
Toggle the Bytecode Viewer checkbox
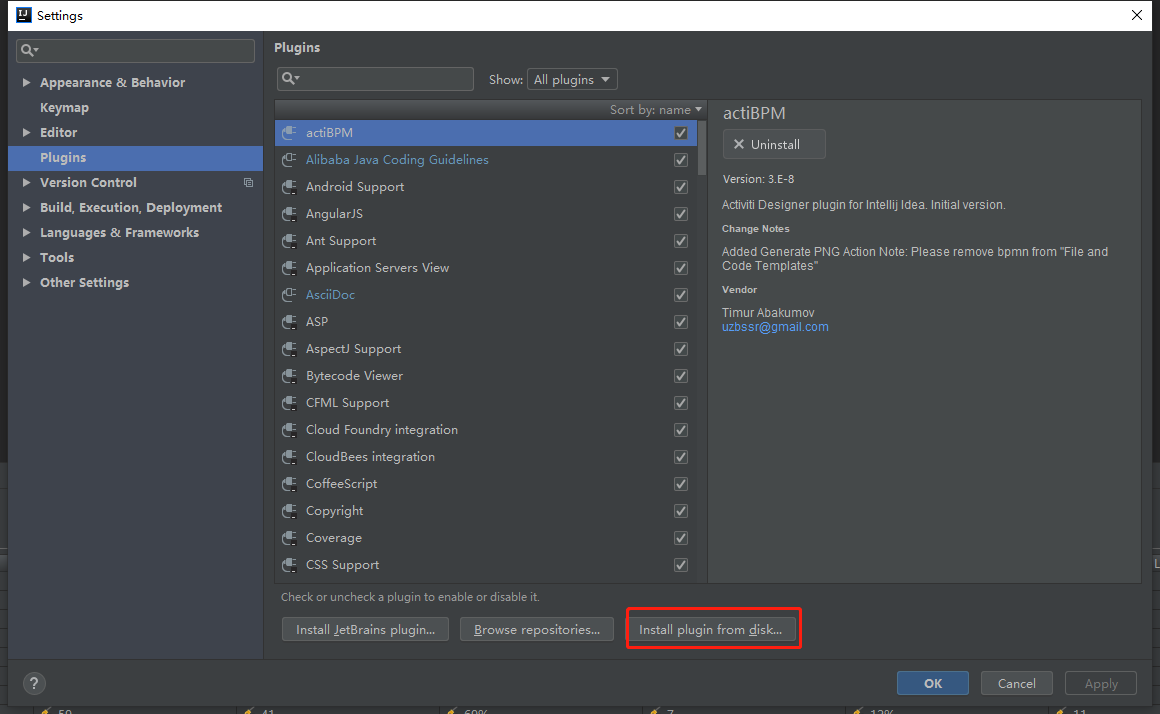click(681, 376)
